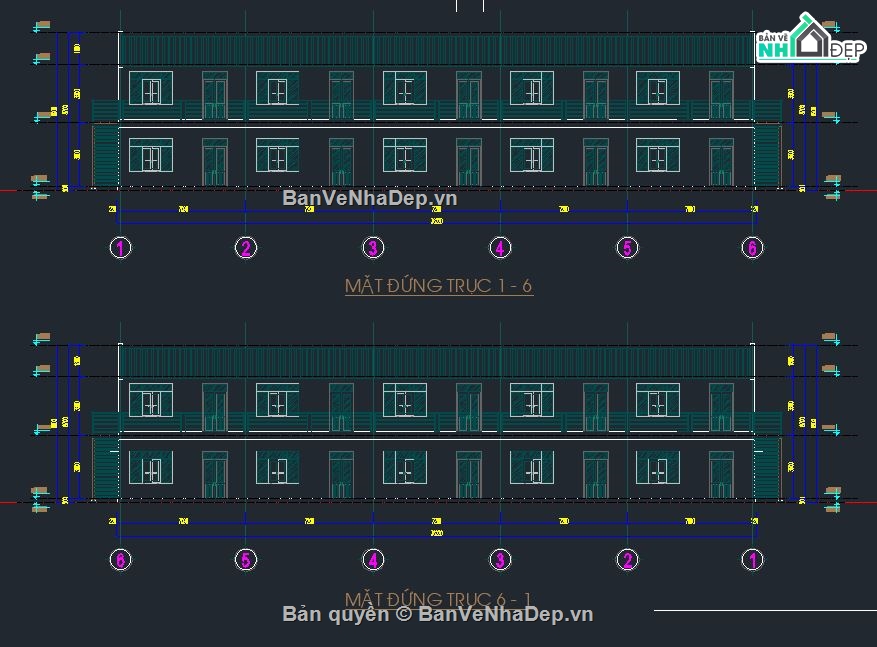Click axis bubble 4 in the bottom elevation
The height and width of the screenshot is (647, 877).
(372, 560)
